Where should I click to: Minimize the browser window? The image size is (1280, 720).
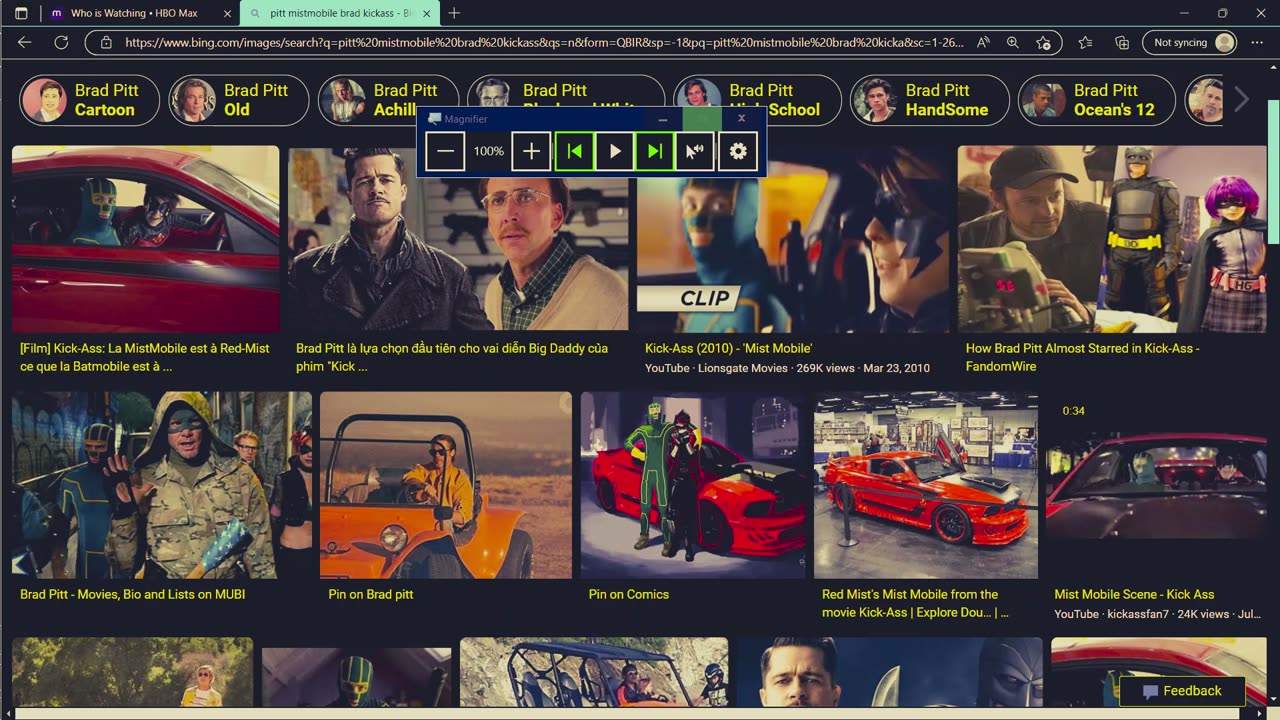[1184, 13]
